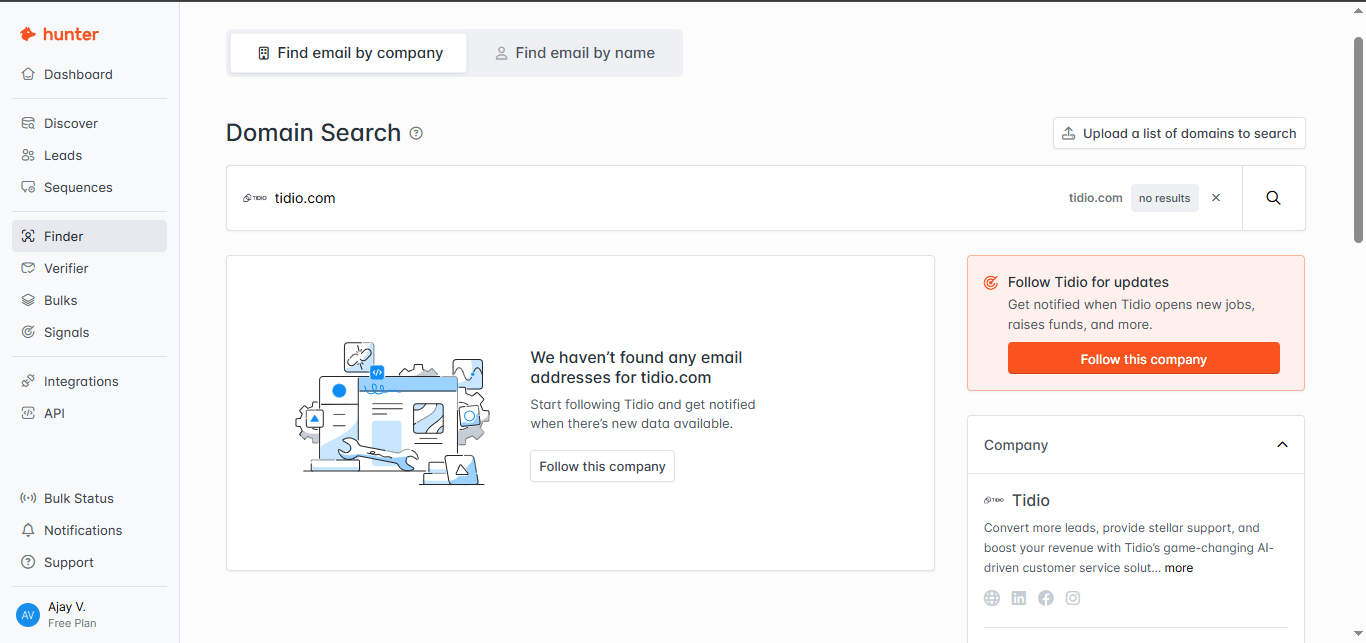Screen dimensions: 1366x643
Task: Click the Domain Search help icon
Action: (416, 133)
